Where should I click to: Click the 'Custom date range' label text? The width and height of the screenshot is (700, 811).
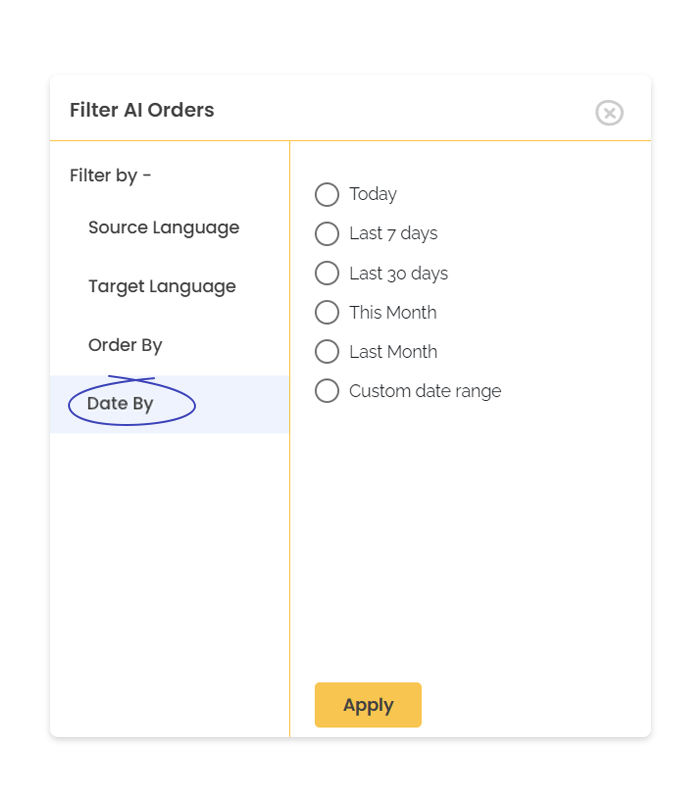[425, 391]
